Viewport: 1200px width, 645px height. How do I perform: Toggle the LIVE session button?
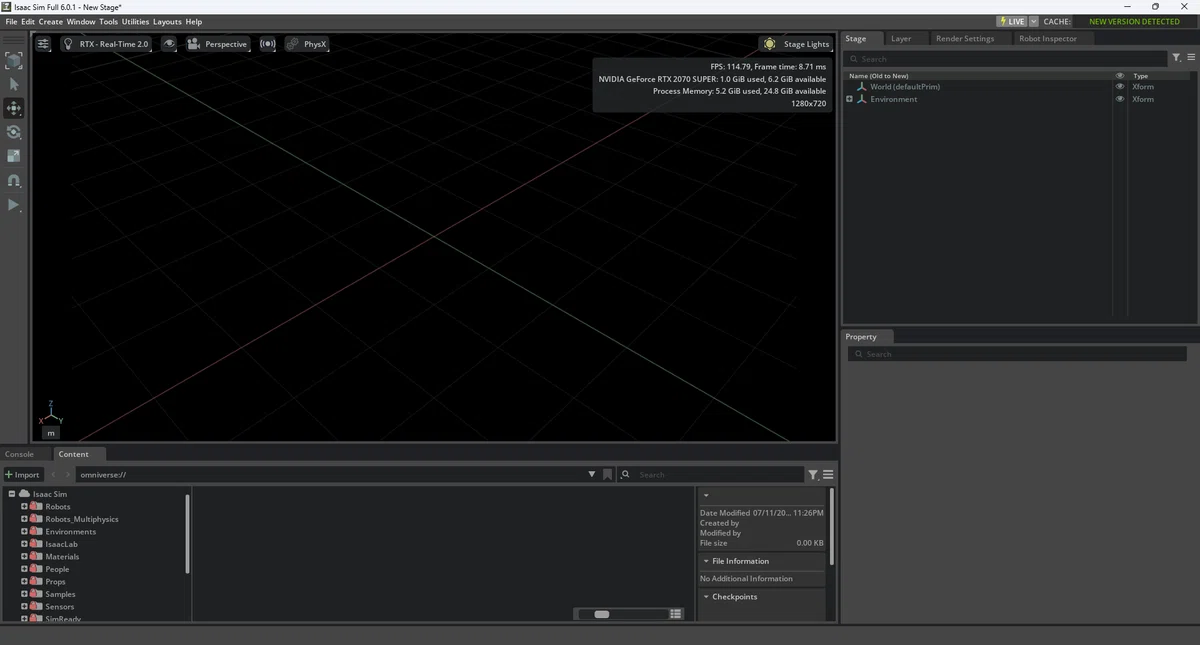[1012, 21]
